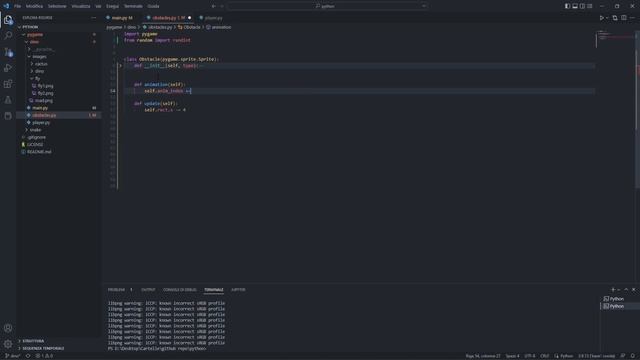
Task: Click the animation breadcrumb item
Action: (221, 27)
